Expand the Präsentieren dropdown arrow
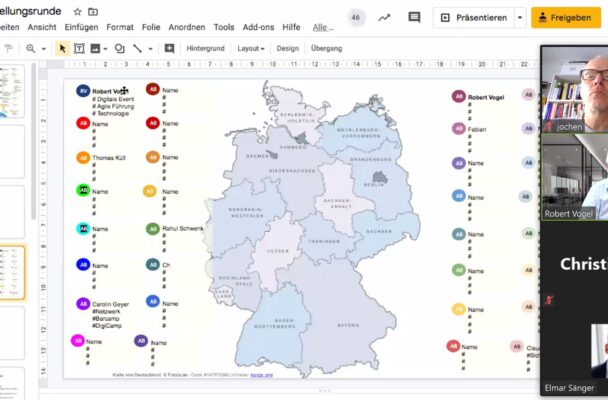 click(520, 17)
